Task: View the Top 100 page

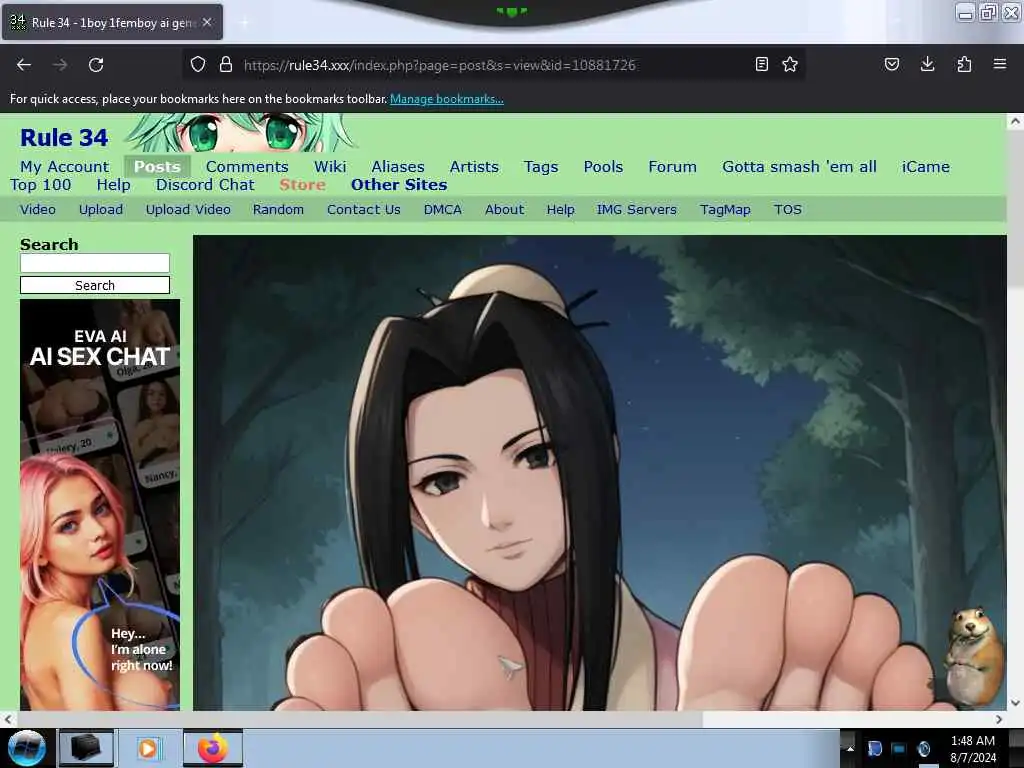Action: click(40, 185)
